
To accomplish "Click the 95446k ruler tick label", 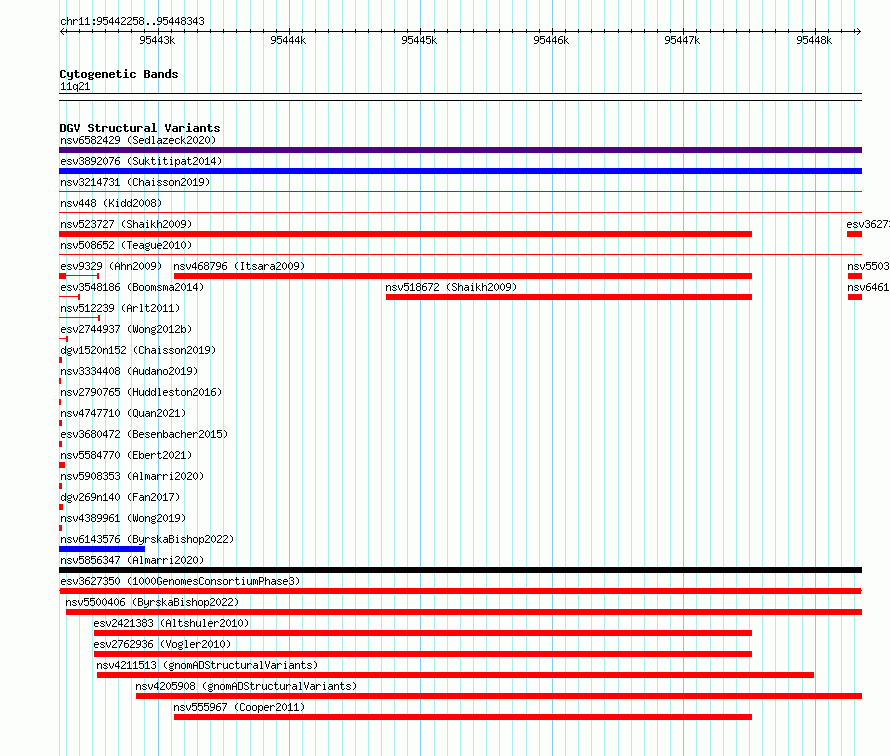I will click(551, 40).
